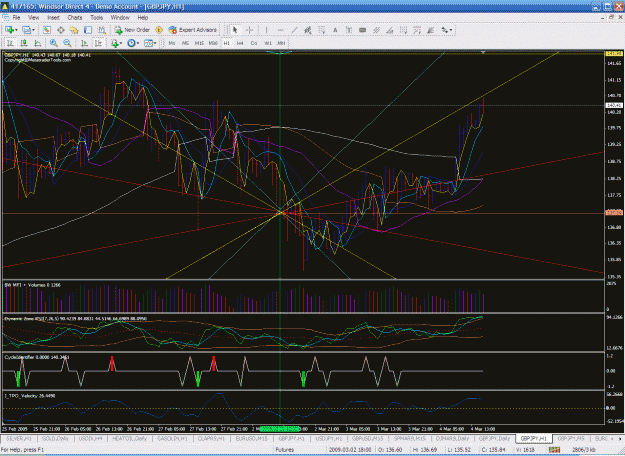Select the D1 timeframe

click(254, 43)
